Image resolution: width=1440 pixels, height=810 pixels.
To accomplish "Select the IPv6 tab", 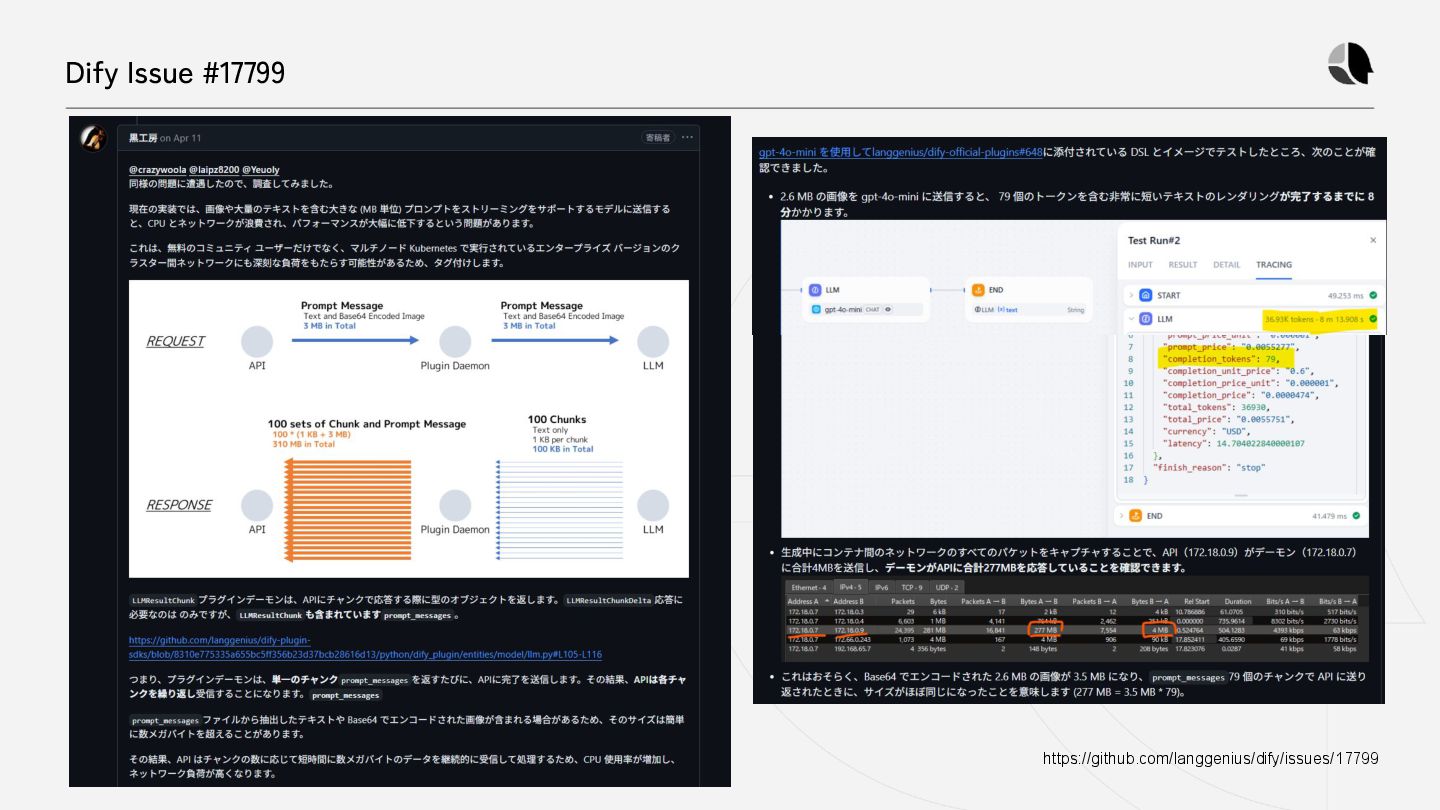I will [881, 587].
